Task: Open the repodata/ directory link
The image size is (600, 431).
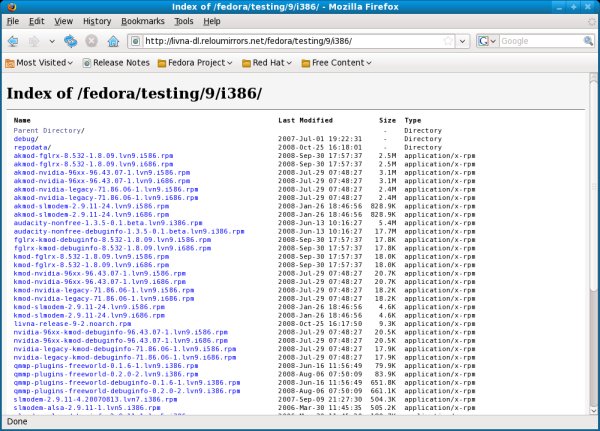Action: pyautogui.click(x=32, y=147)
